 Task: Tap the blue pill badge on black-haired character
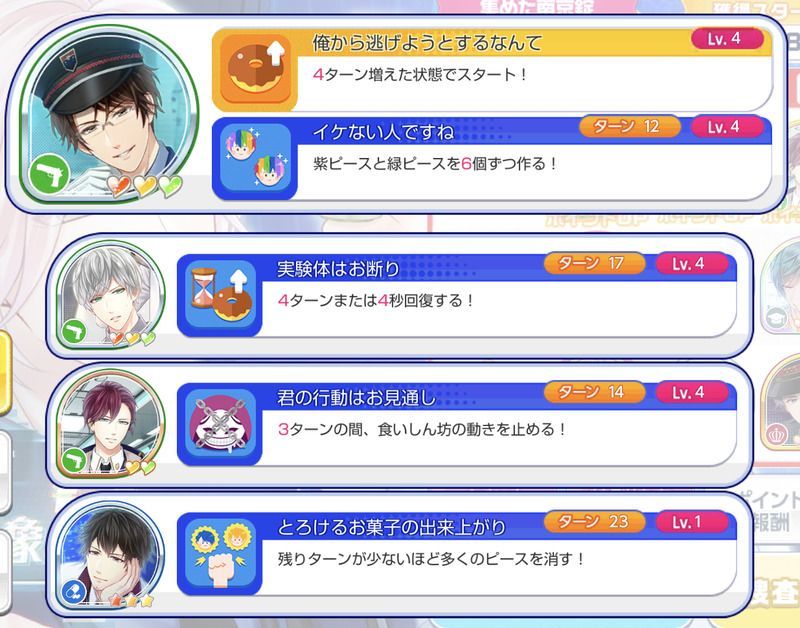[74, 593]
